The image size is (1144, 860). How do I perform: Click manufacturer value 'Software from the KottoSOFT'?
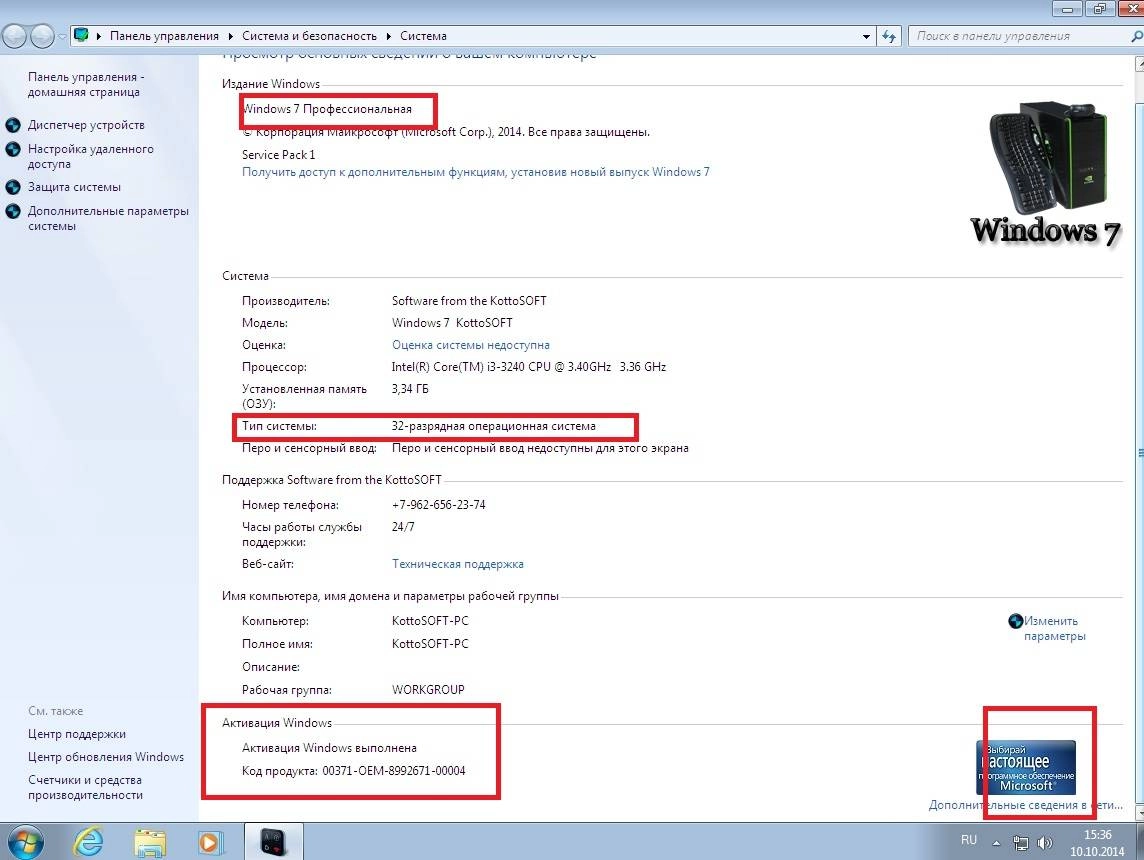[x=469, y=301]
